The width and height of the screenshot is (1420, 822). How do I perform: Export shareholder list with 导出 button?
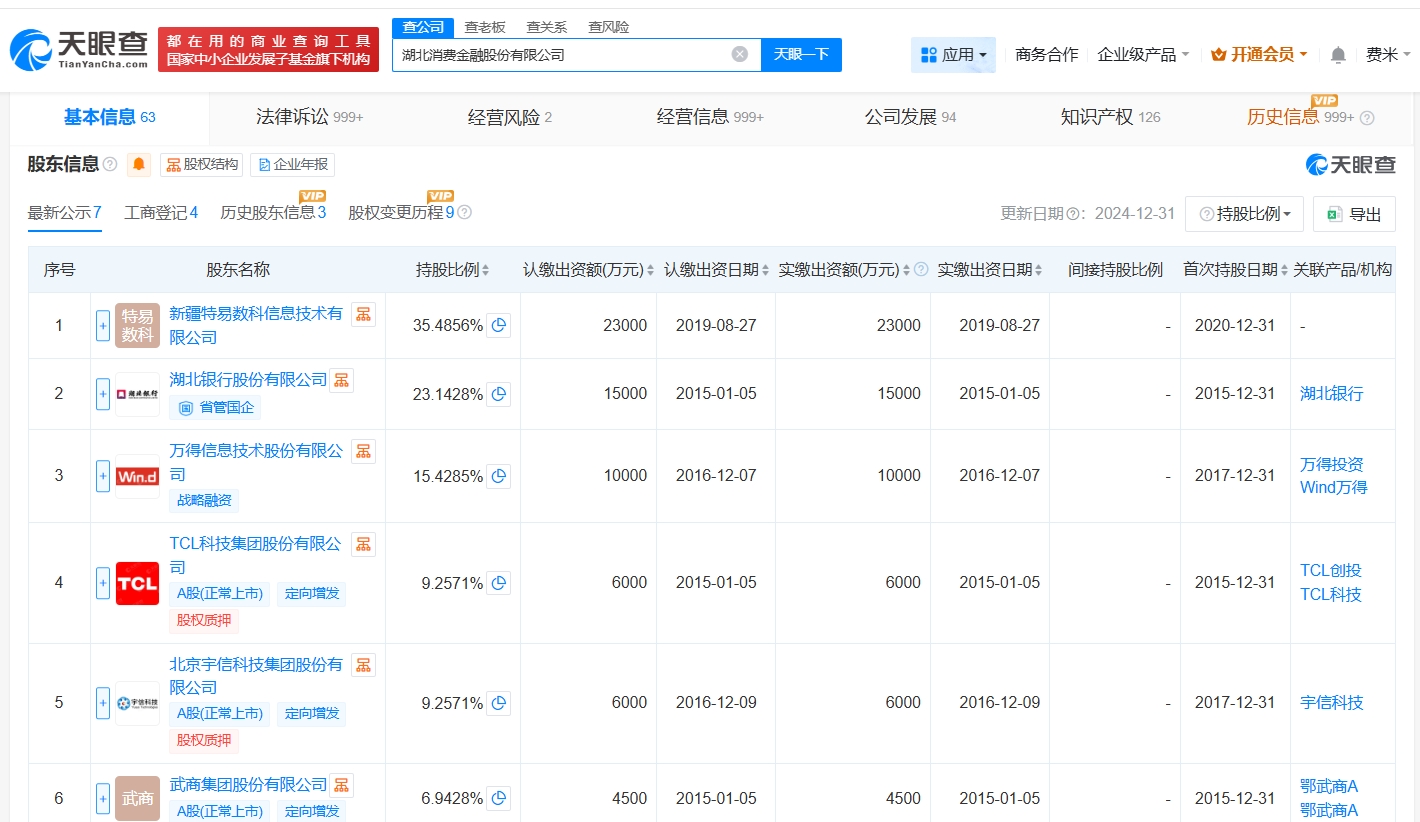click(x=1354, y=214)
